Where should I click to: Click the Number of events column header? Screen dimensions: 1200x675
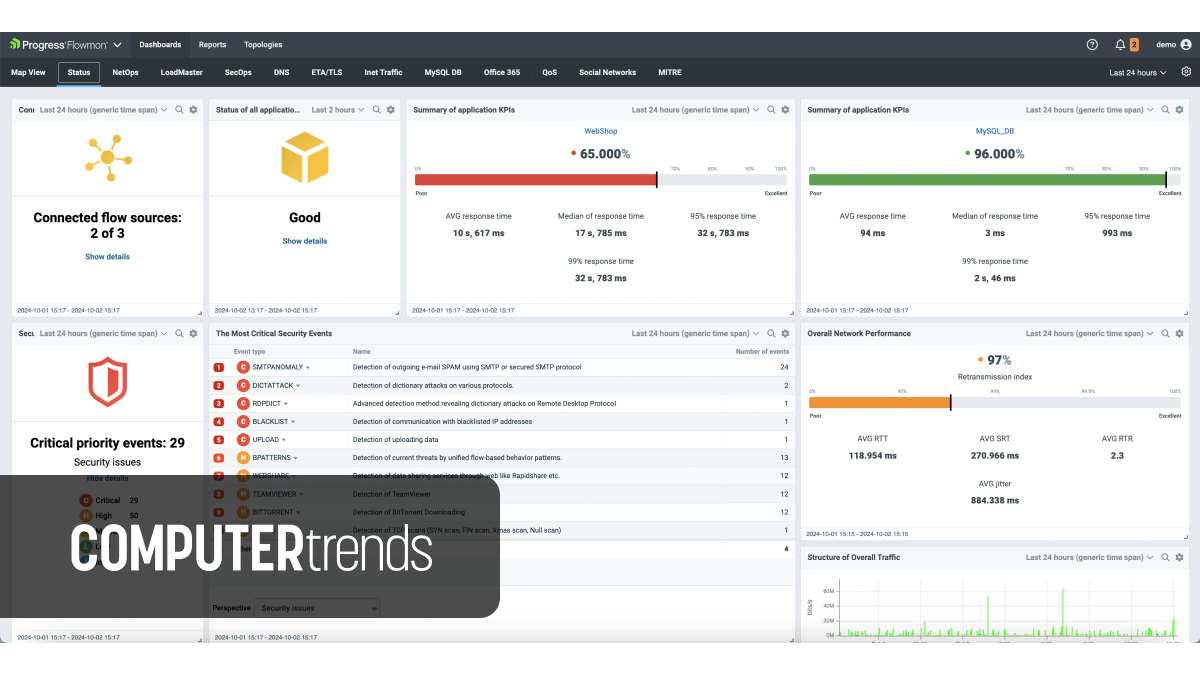coord(762,352)
